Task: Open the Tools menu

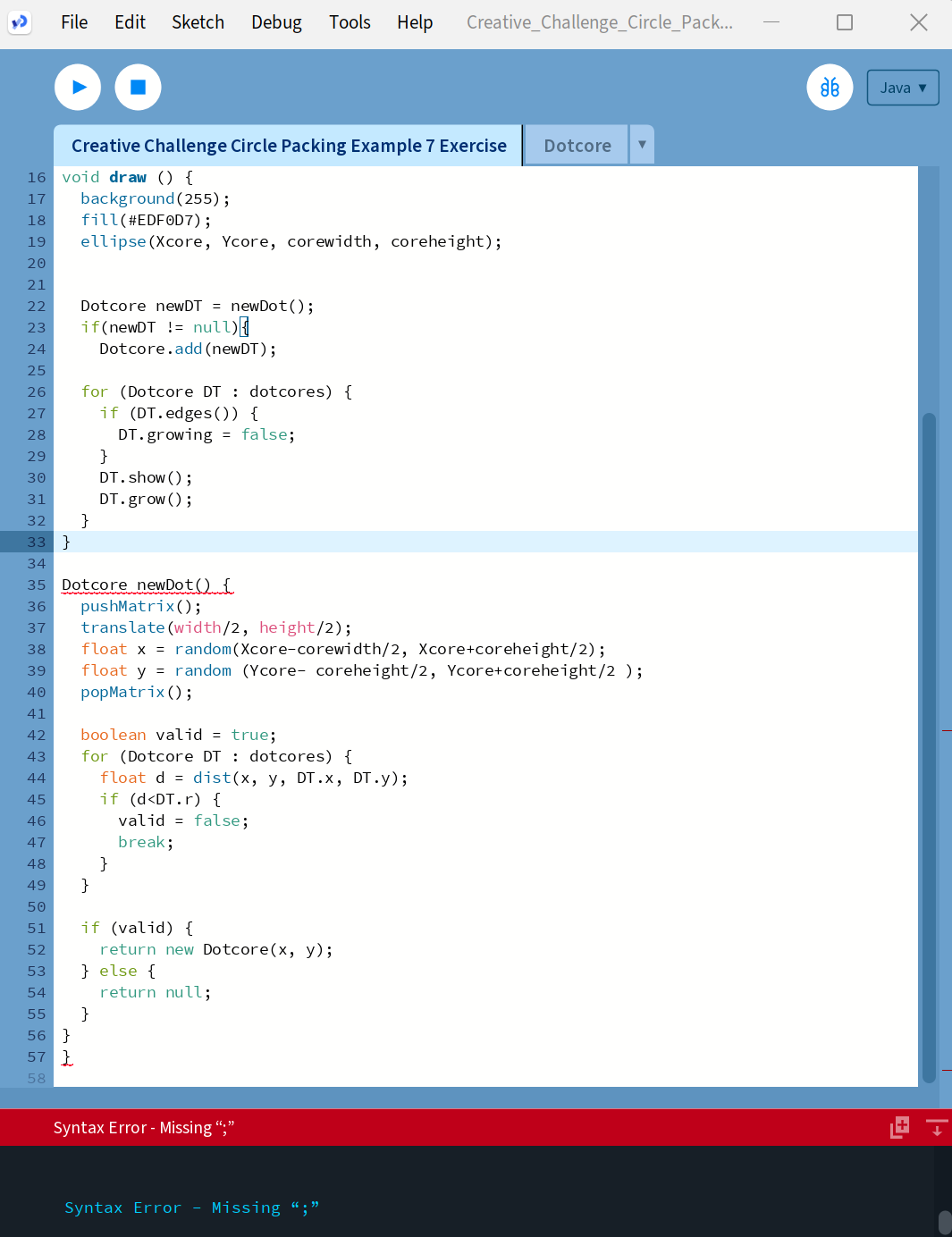Action: [350, 22]
